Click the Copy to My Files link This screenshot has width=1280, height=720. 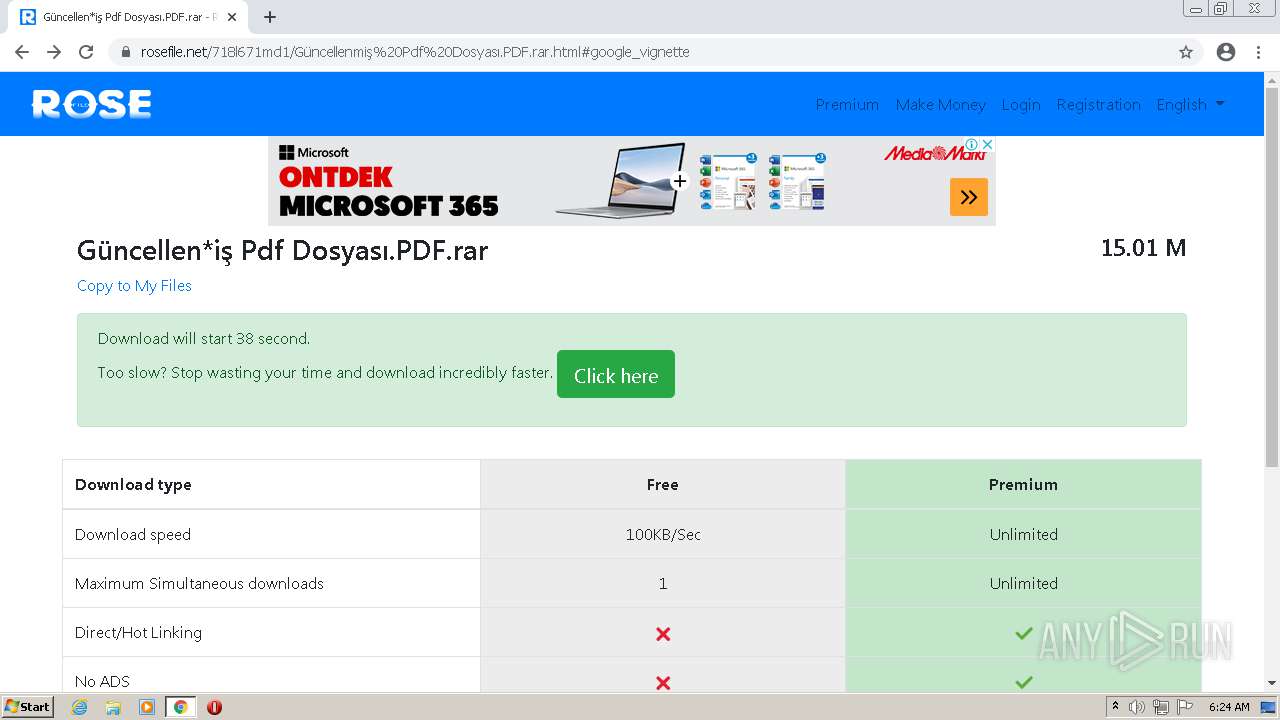[134, 286]
